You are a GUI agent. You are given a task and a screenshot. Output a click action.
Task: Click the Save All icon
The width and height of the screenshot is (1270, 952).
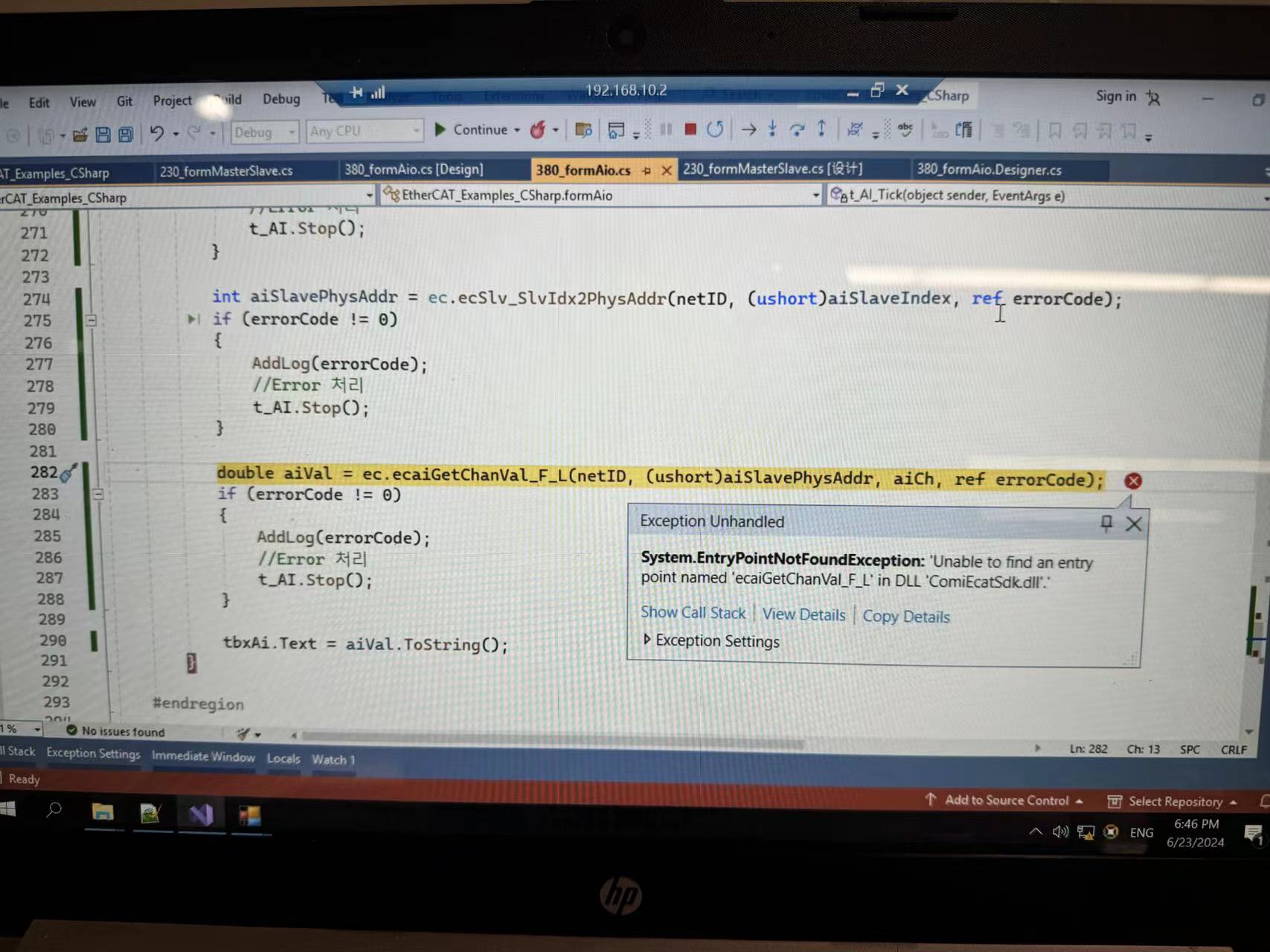click(x=126, y=135)
